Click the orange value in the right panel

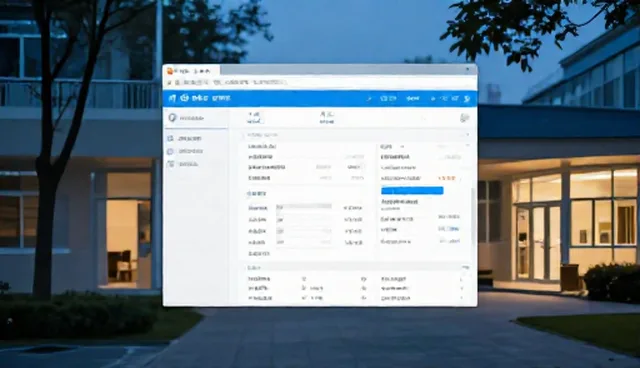point(447,178)
